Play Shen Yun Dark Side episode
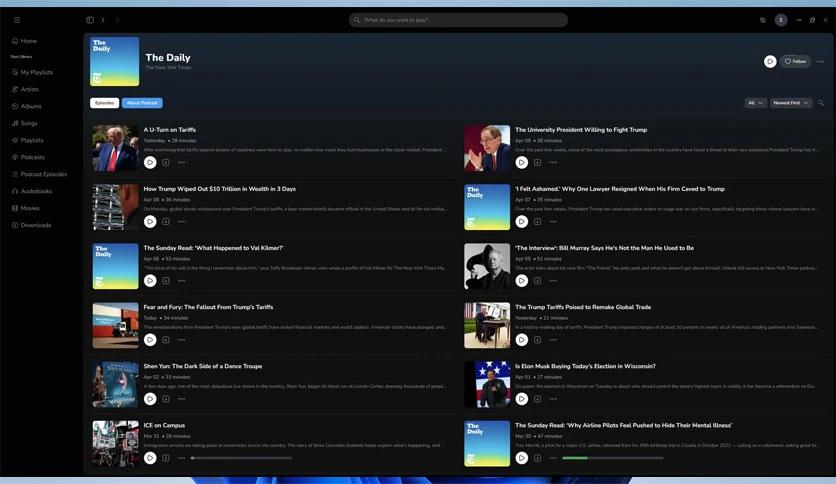 click(150, 399)
